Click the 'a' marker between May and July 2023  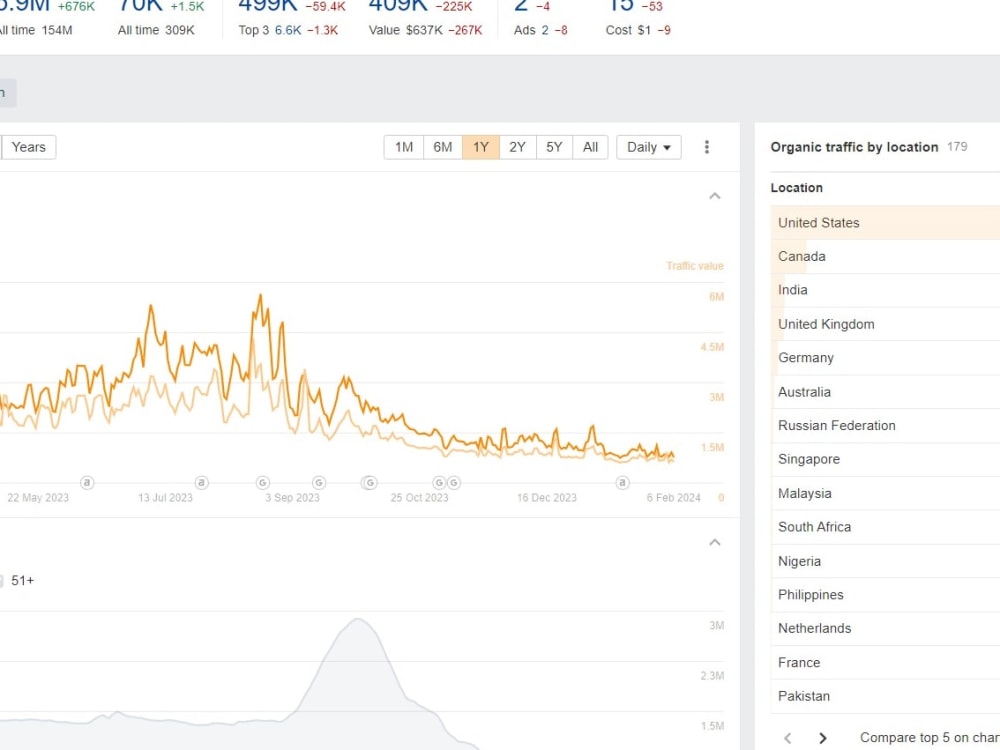[87, 483]
